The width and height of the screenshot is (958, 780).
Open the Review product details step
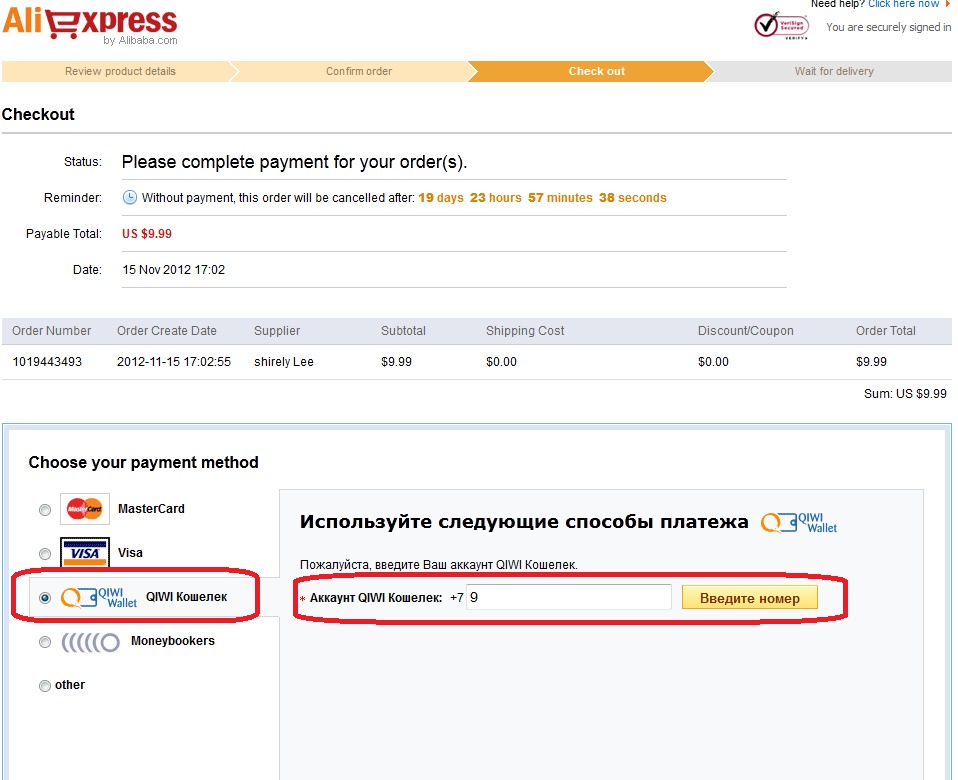(x=120, y=71)
